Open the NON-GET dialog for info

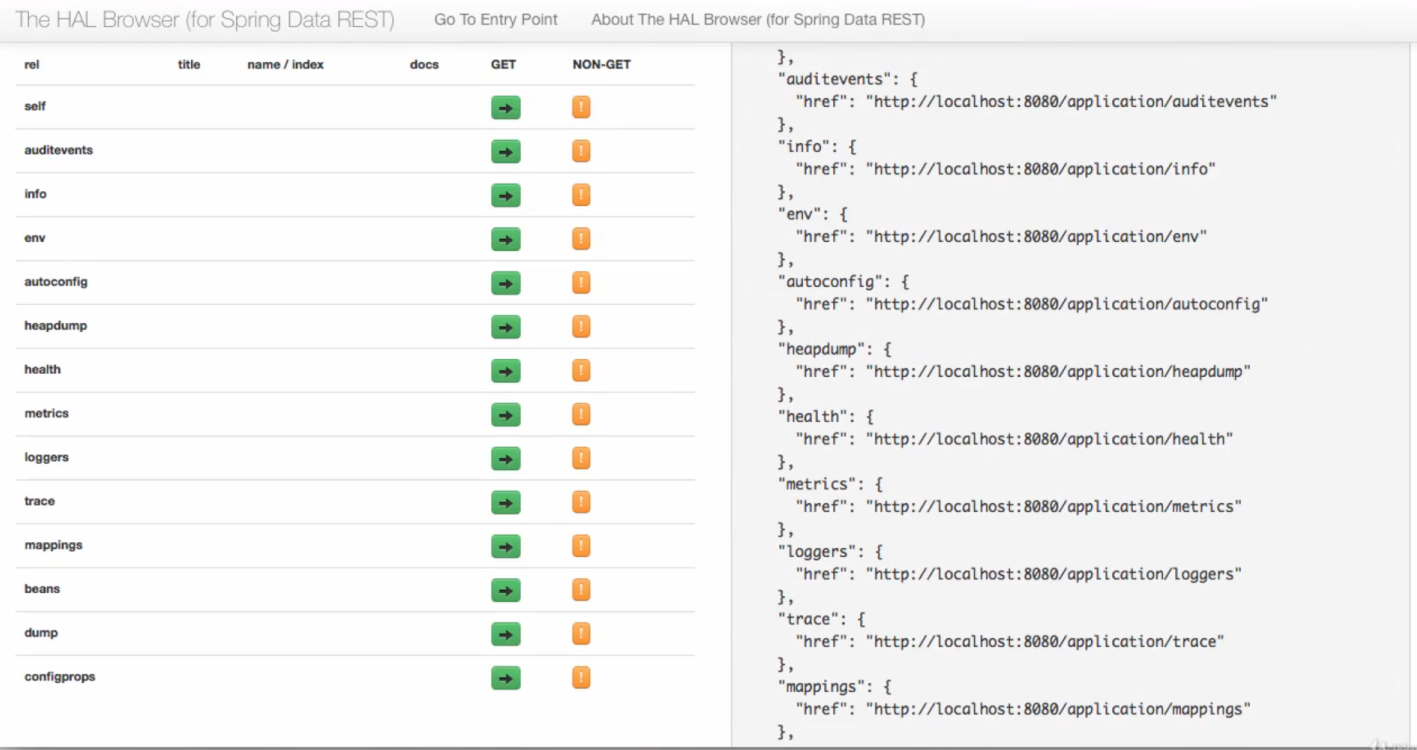[581, 195]
